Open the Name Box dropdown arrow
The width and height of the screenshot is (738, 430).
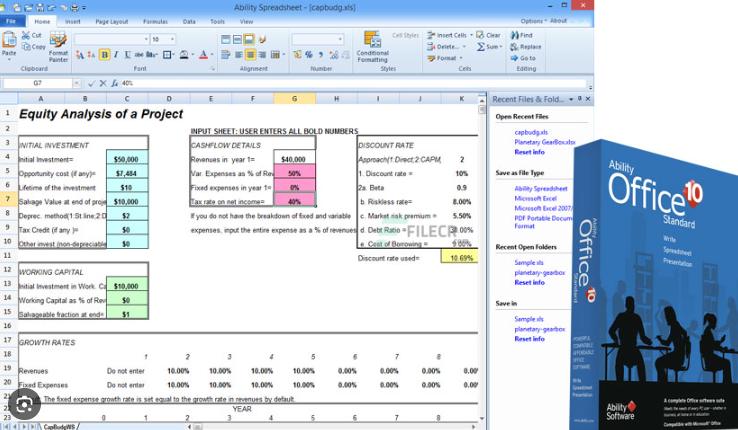click(76, 83)
